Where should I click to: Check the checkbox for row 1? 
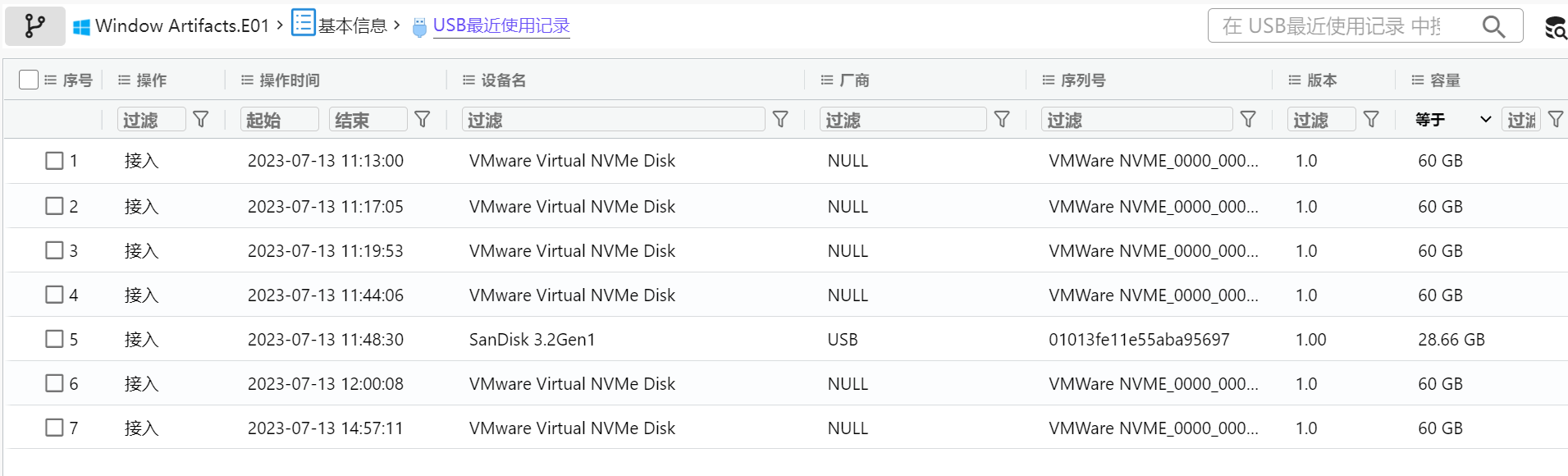pos(54,161)
